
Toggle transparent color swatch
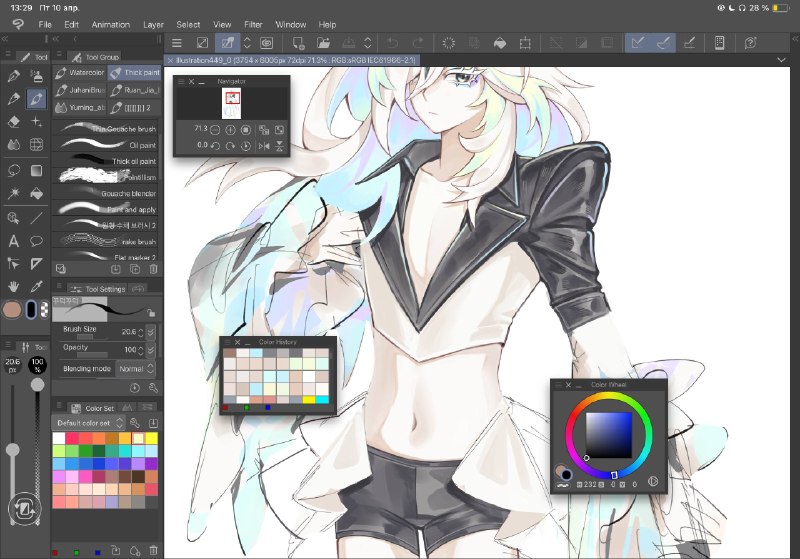44,309
